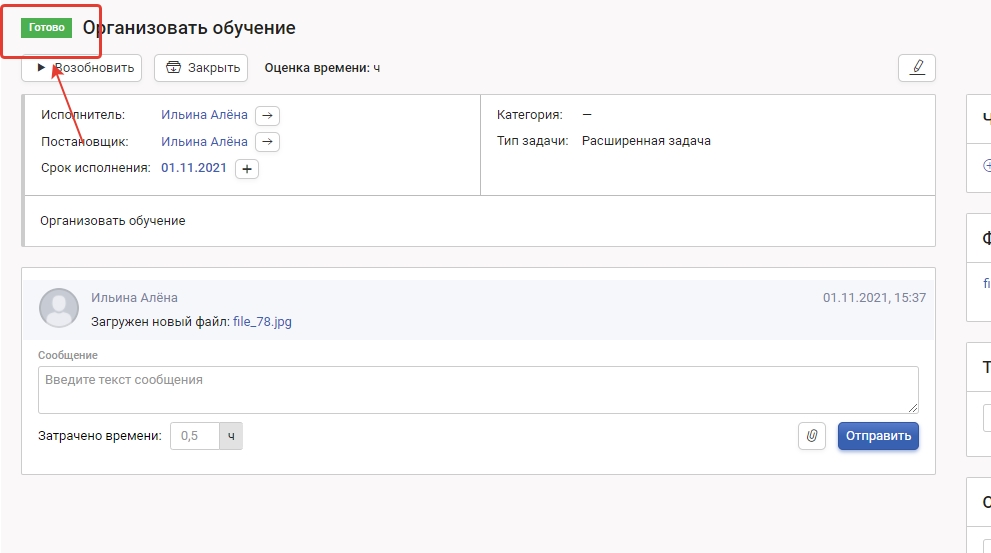Viewport: 991px width, 553px height.
Task: Click the green Готово status badge
Action: [x=47, y=28]
